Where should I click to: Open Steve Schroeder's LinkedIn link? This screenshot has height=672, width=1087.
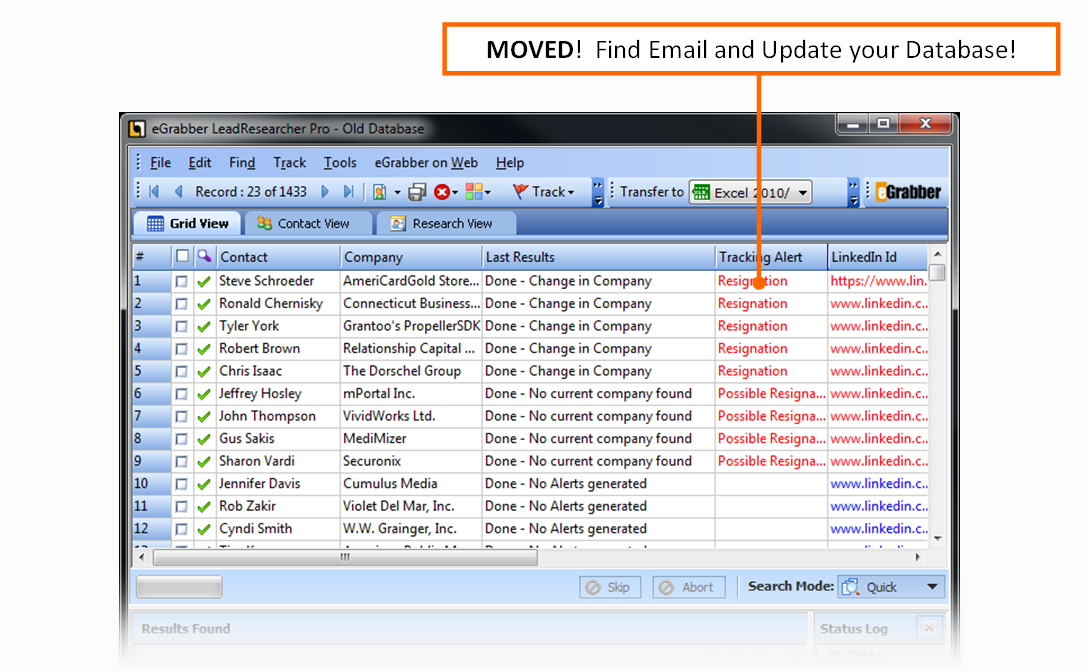(878, 281)
